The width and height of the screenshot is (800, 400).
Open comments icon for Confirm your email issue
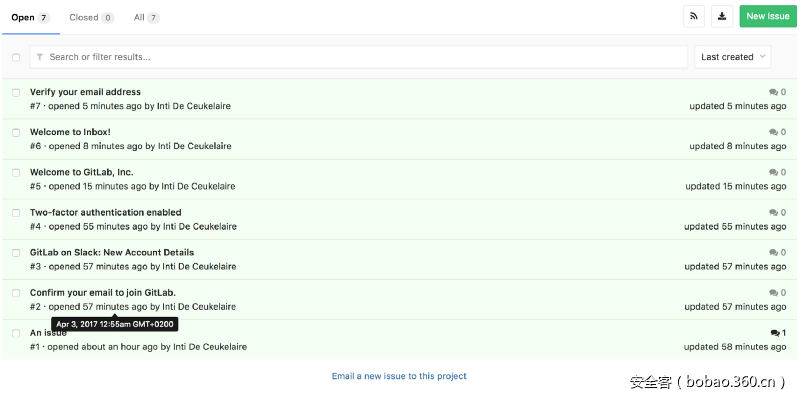coord(773,293)
